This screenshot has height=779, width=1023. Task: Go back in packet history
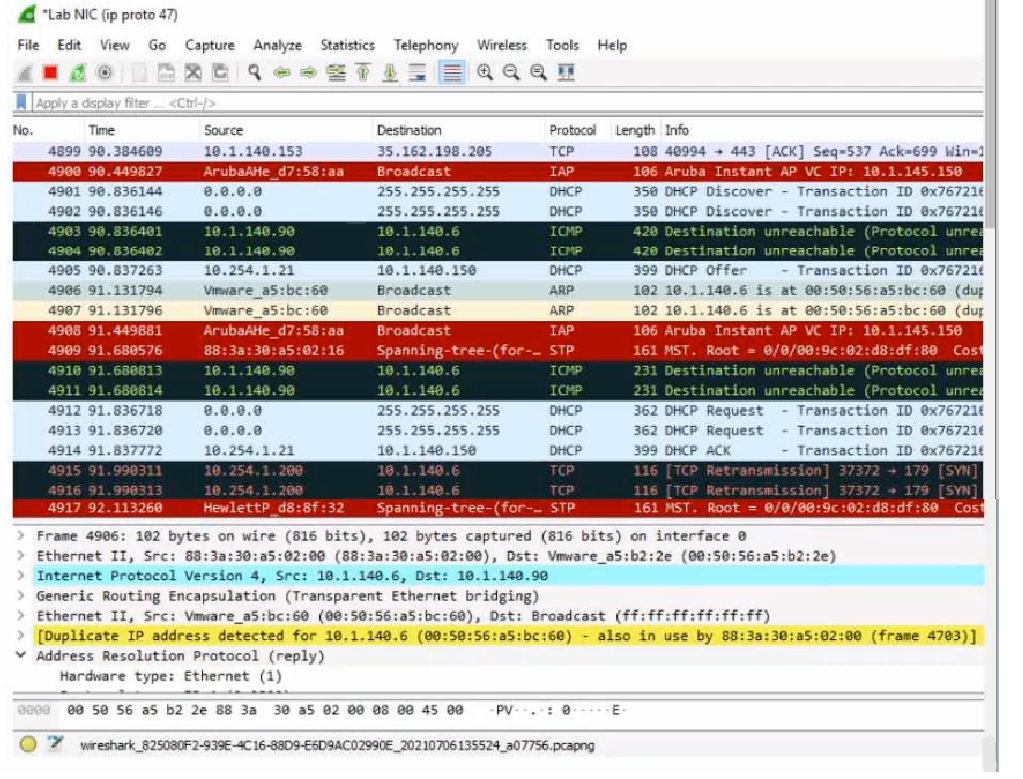point(282,73)
